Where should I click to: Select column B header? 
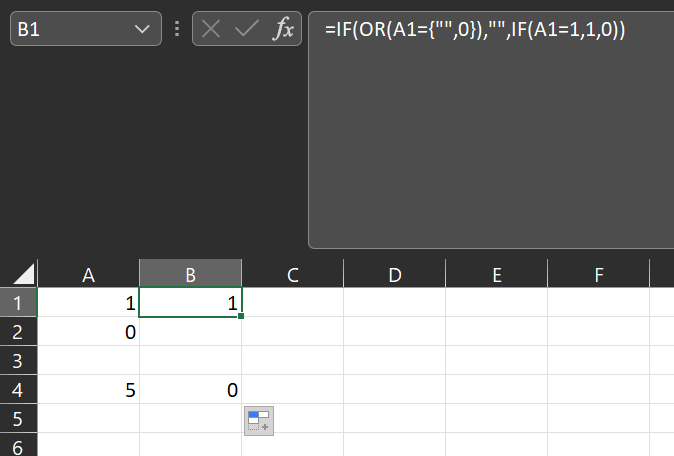pyautogui.click(x=190, y=274)
